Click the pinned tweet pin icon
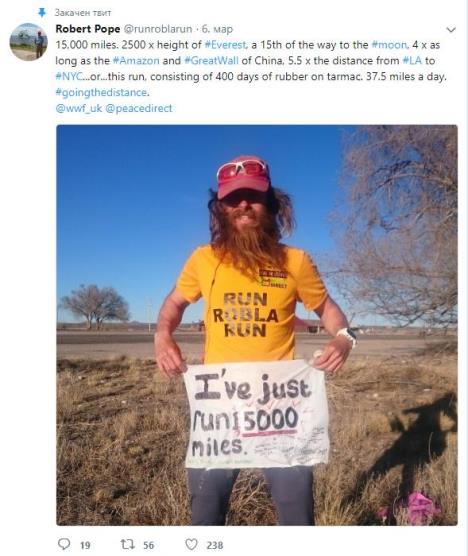The height and width of the screenshot is (556, 468). tap(42, 13)
